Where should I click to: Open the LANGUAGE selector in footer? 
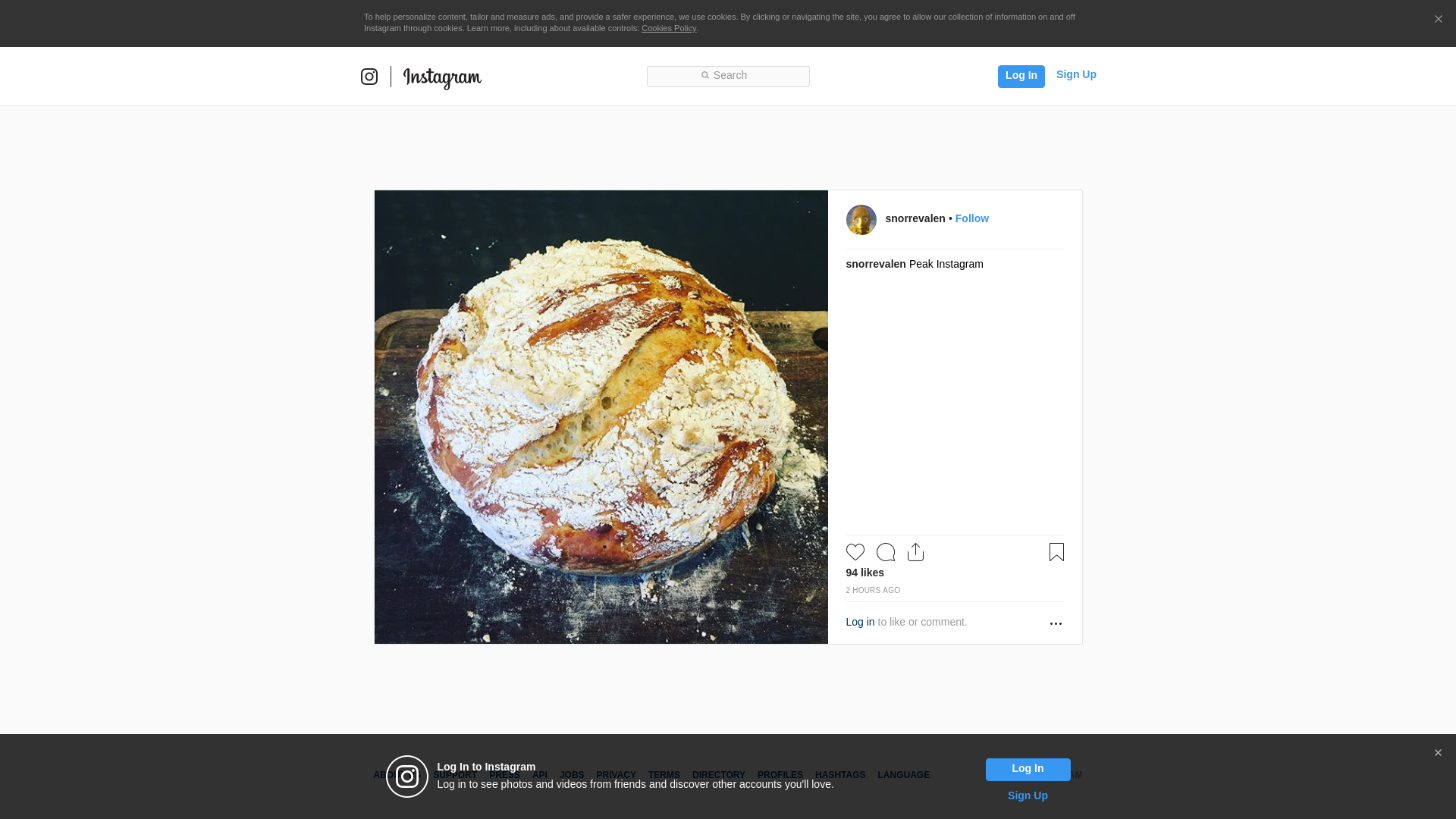point(903,775)
